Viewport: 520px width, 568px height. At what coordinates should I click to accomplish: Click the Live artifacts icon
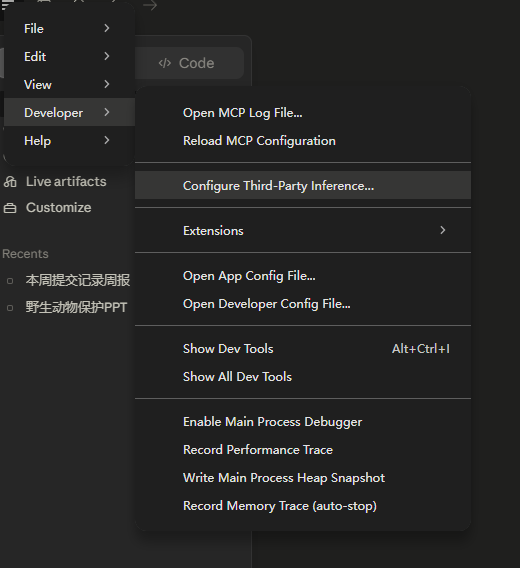pyautogui.click(x=10, y=181)
